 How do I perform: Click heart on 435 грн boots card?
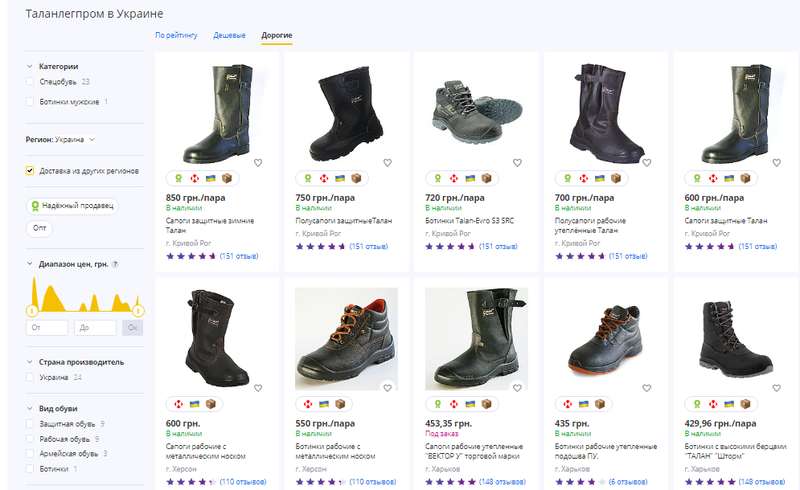[646, 387]
